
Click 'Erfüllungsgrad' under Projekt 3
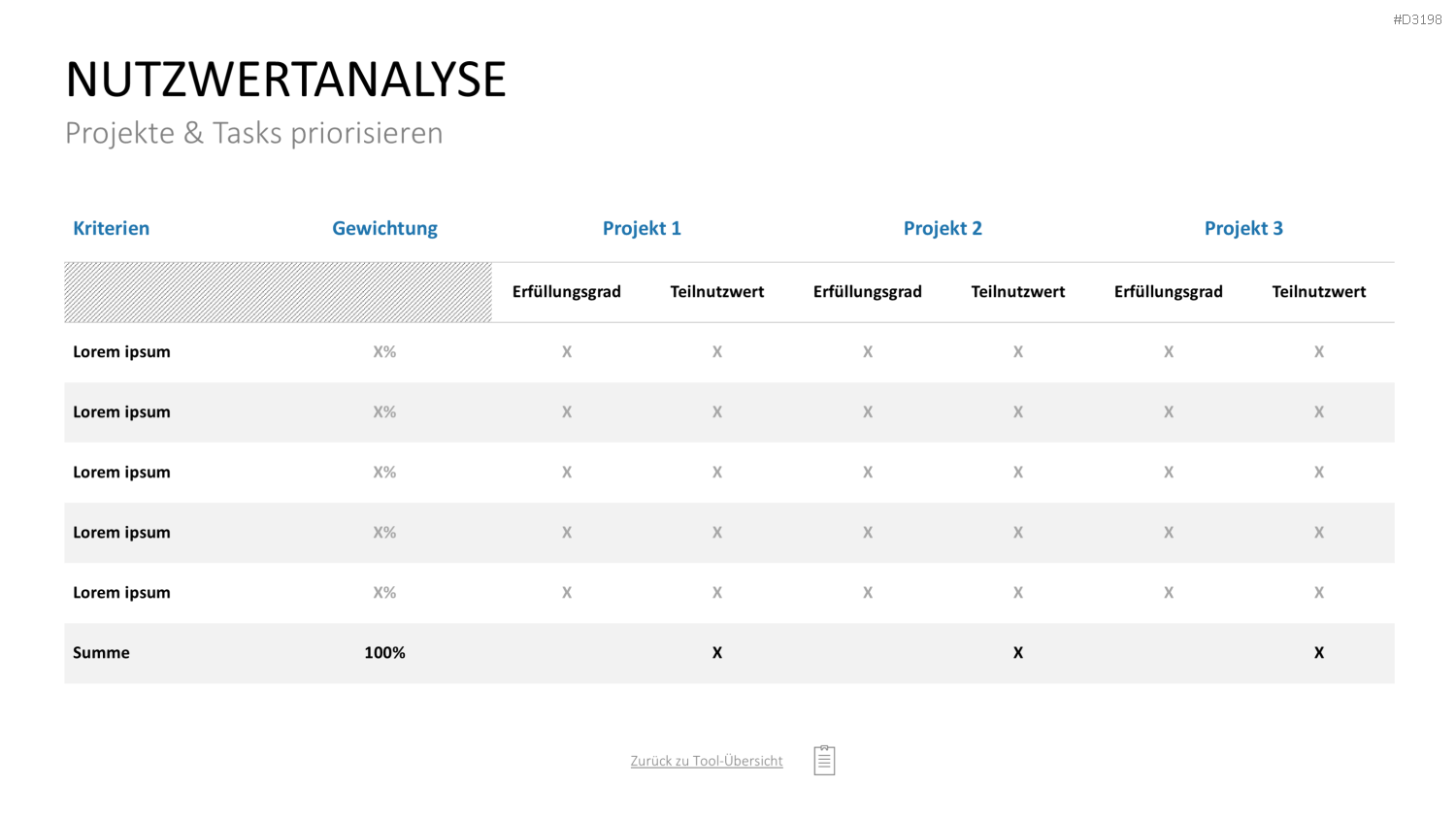1169,292
